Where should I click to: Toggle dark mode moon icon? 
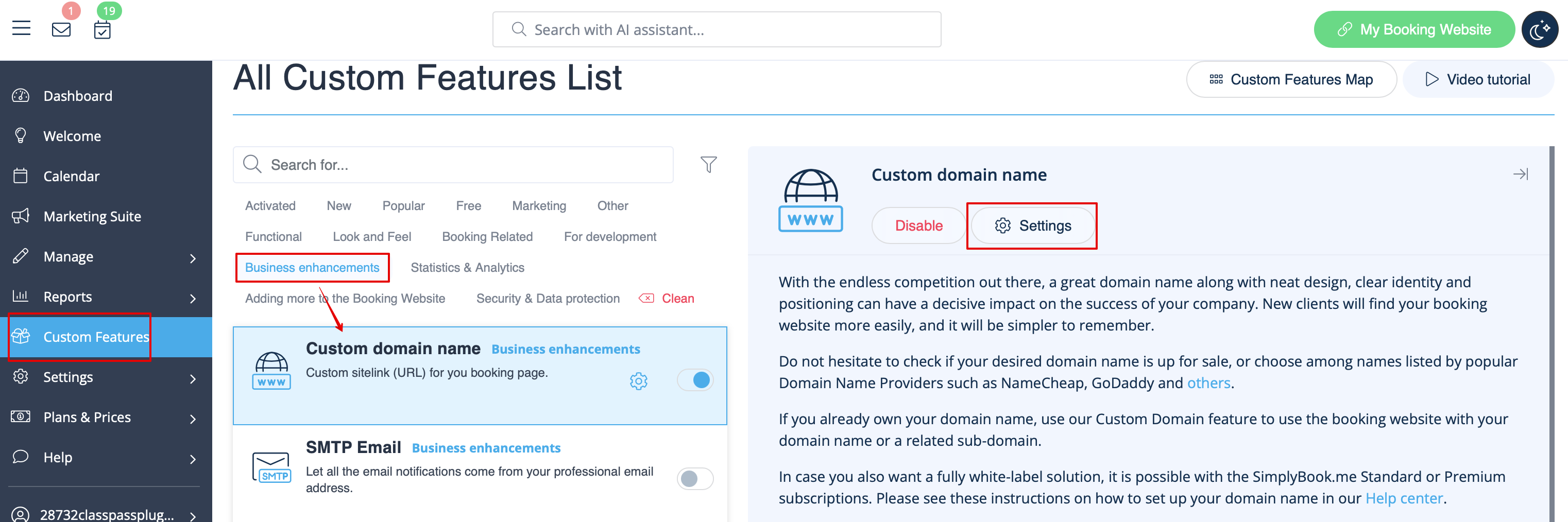(1539, 29)
